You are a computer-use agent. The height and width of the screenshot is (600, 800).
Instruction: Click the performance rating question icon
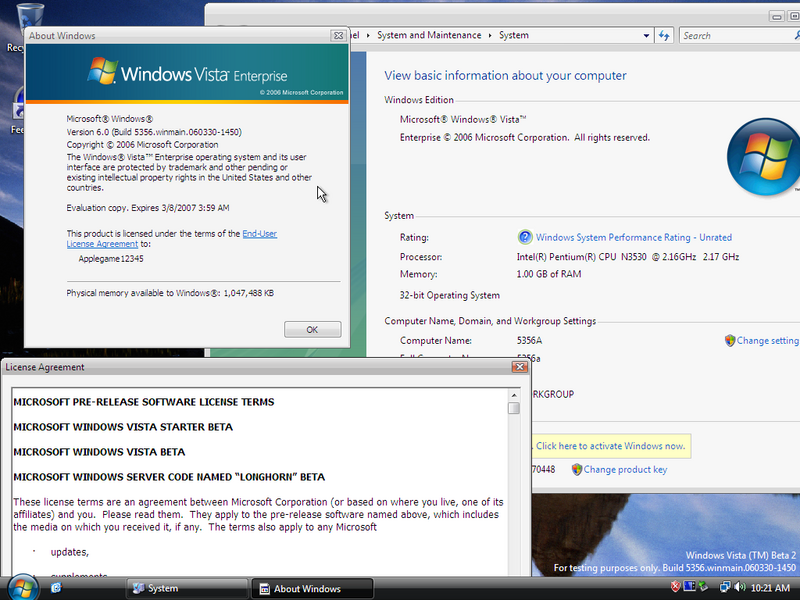pyautogui.click(x=524, y=237)
